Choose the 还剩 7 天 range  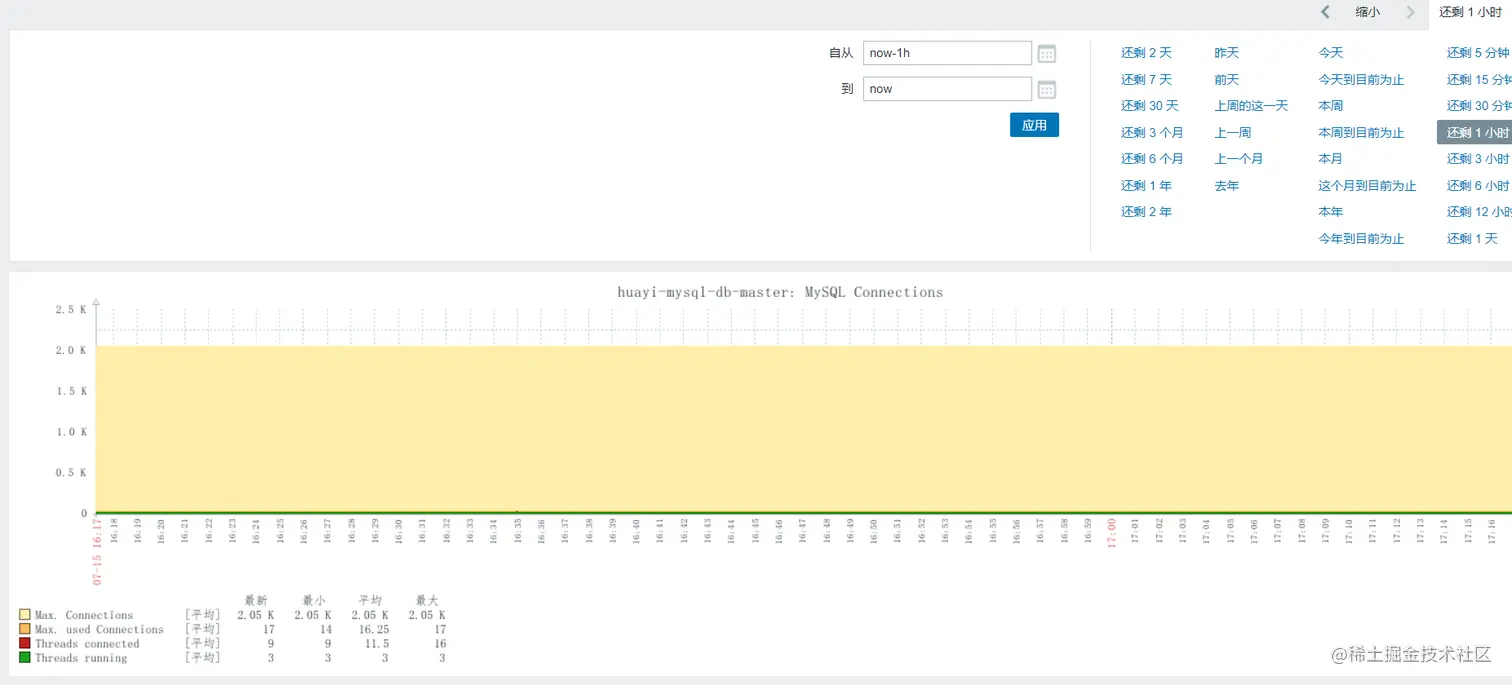coord(1146,79)
